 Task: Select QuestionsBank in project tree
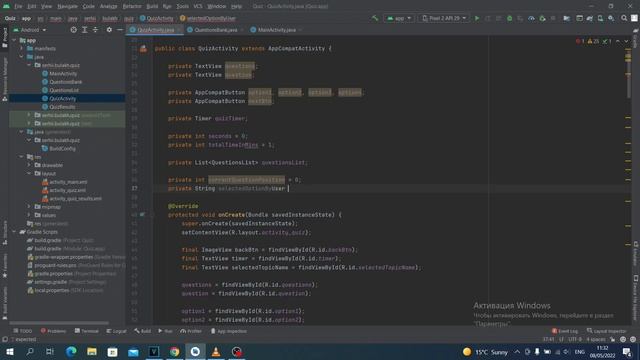click(65, 82)
